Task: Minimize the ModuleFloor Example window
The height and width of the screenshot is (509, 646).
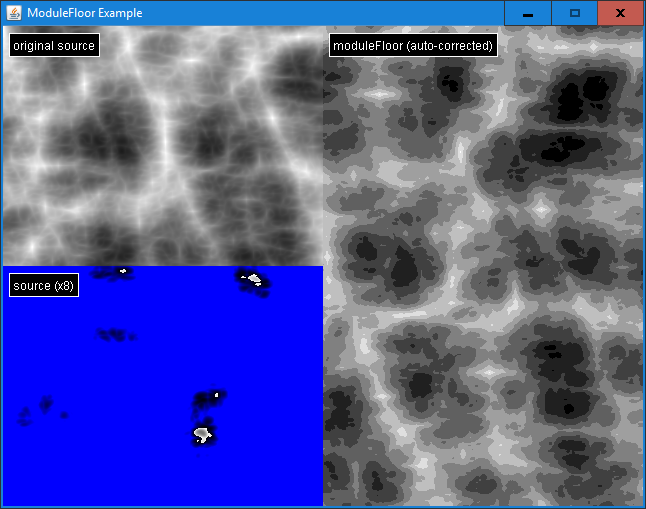Action: coord(527,13)
